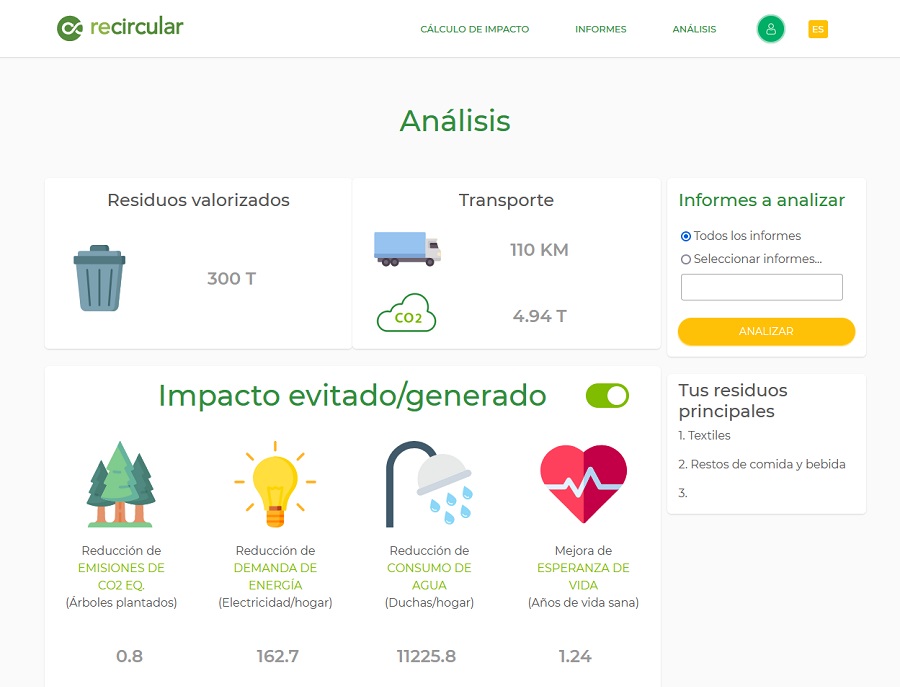Click the heart life expectancy icon

click(x=583, y=484)
